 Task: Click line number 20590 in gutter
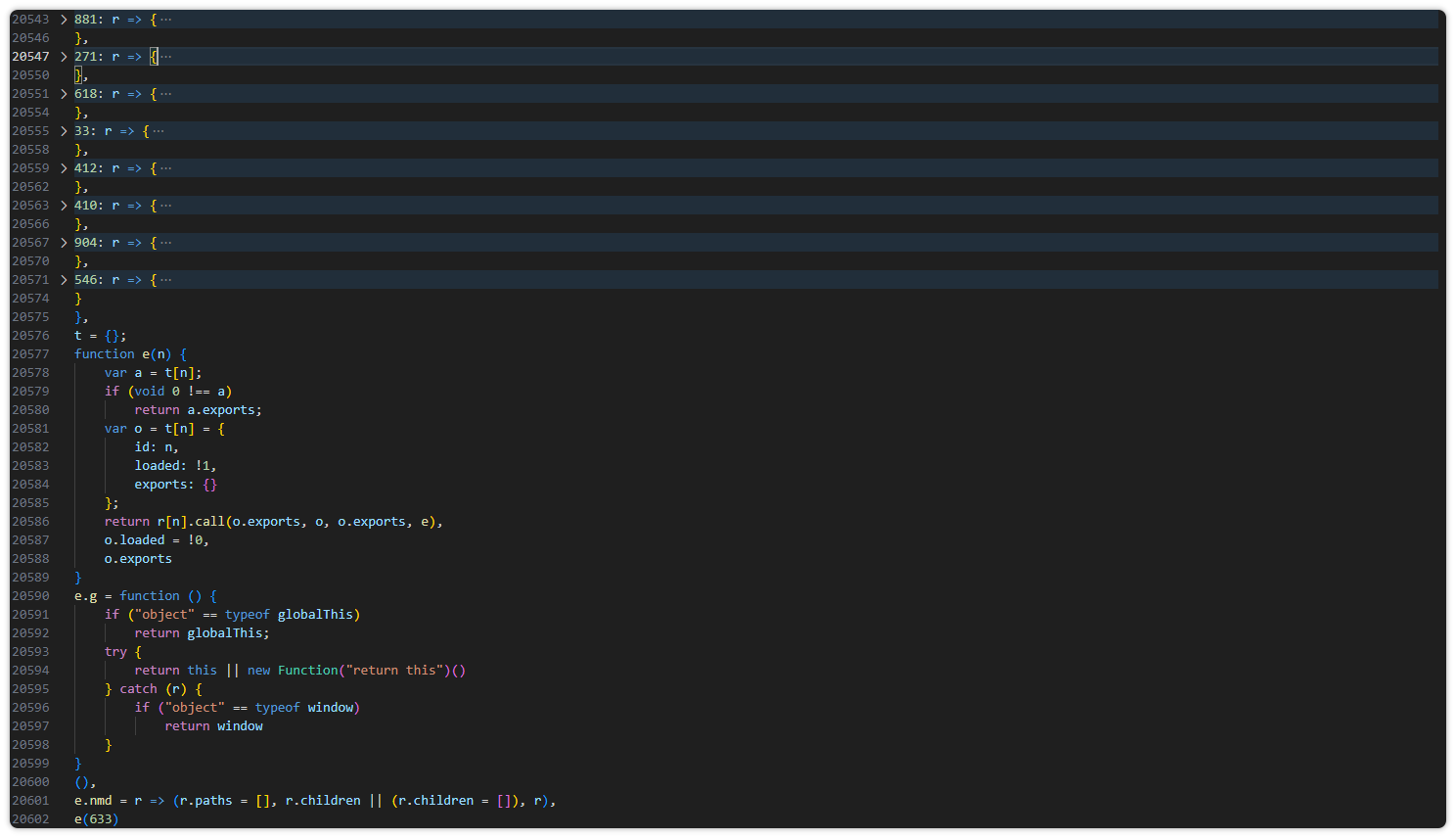coord(30,596)
